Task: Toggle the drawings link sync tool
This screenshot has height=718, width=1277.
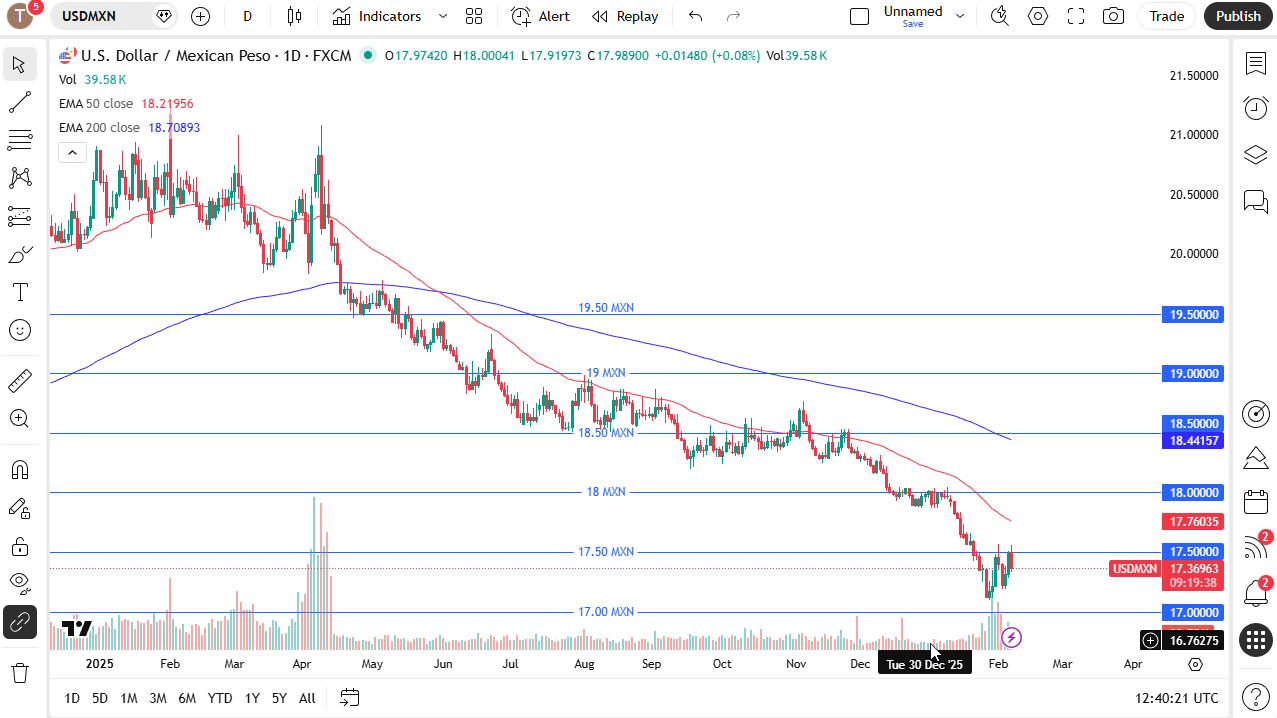Action: point(19,622)
